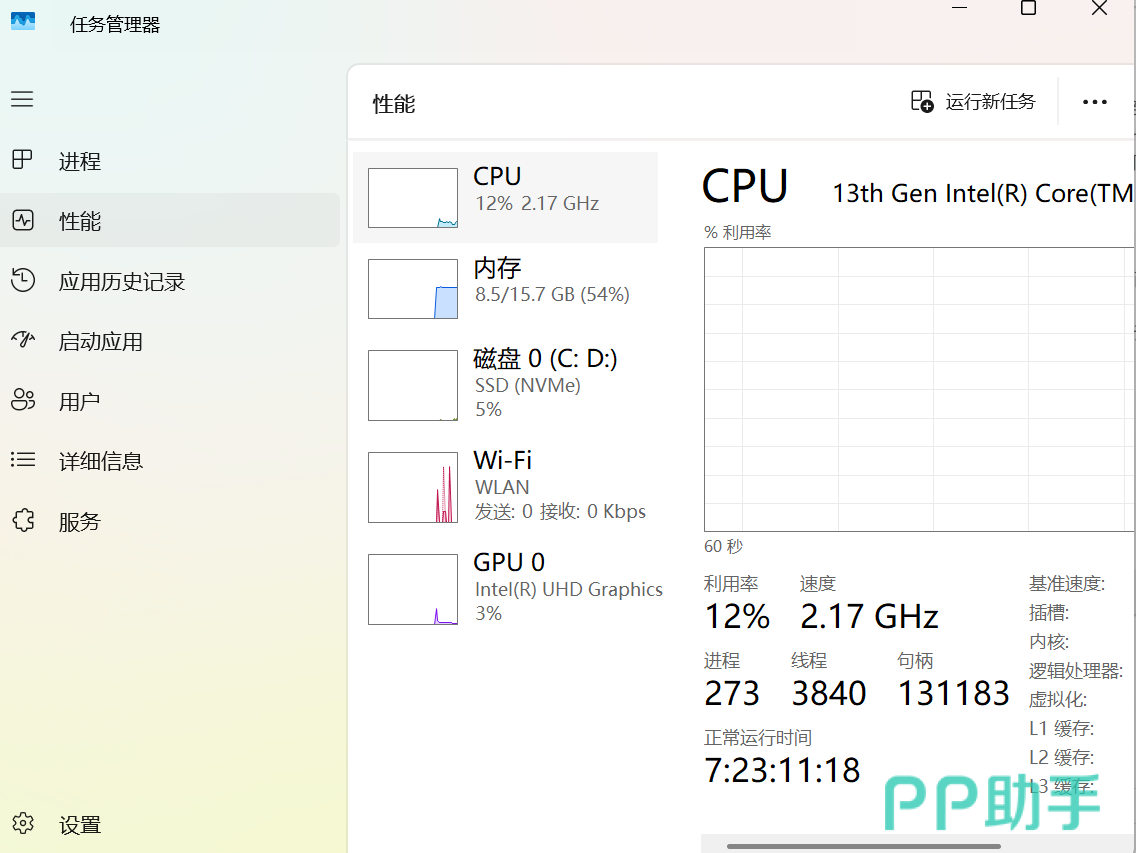Open 设置 at sidebar bottom
The height and width of the screenshot is (853, 1136).
(170, 824)
